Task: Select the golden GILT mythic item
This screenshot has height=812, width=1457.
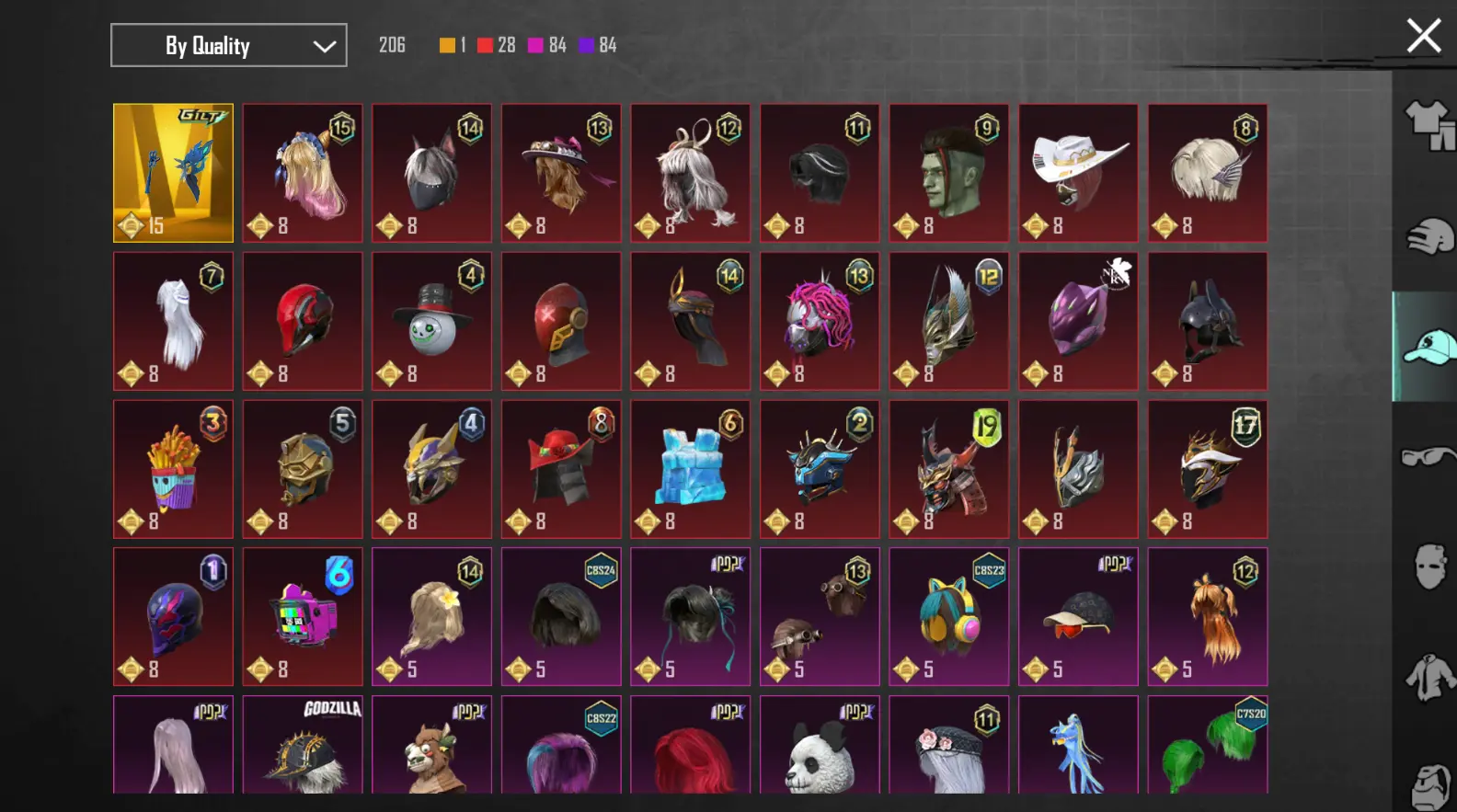Action: [173, 173]
